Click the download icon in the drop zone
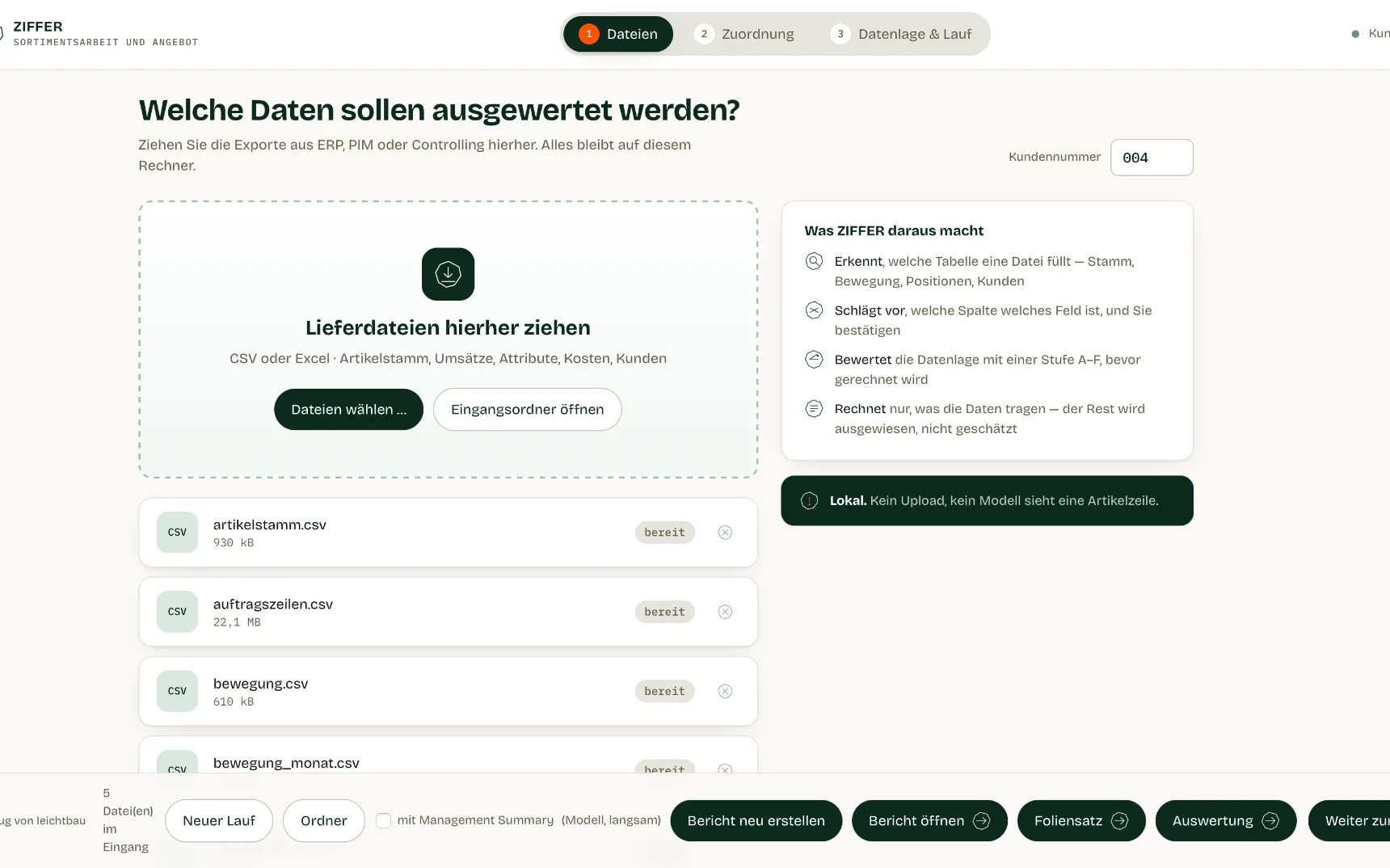The height and width of the screenshot is (868, 1390). 448,274
